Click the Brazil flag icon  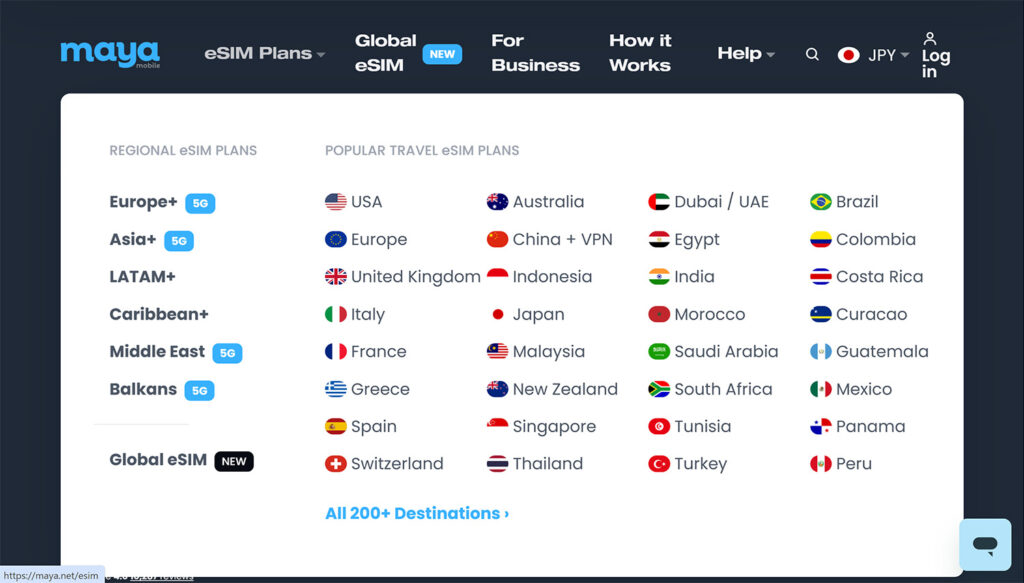click(x=821, y=202)
